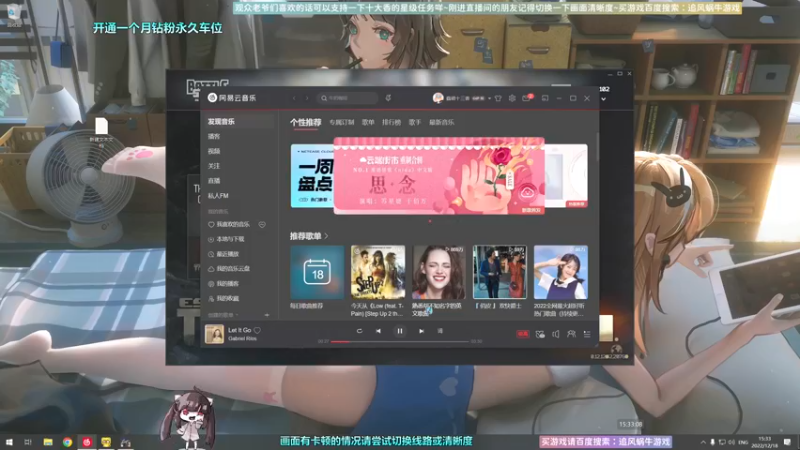800x450 pixels.
Task: Switch to 歌单 tab
Action: tap(368, 122)
